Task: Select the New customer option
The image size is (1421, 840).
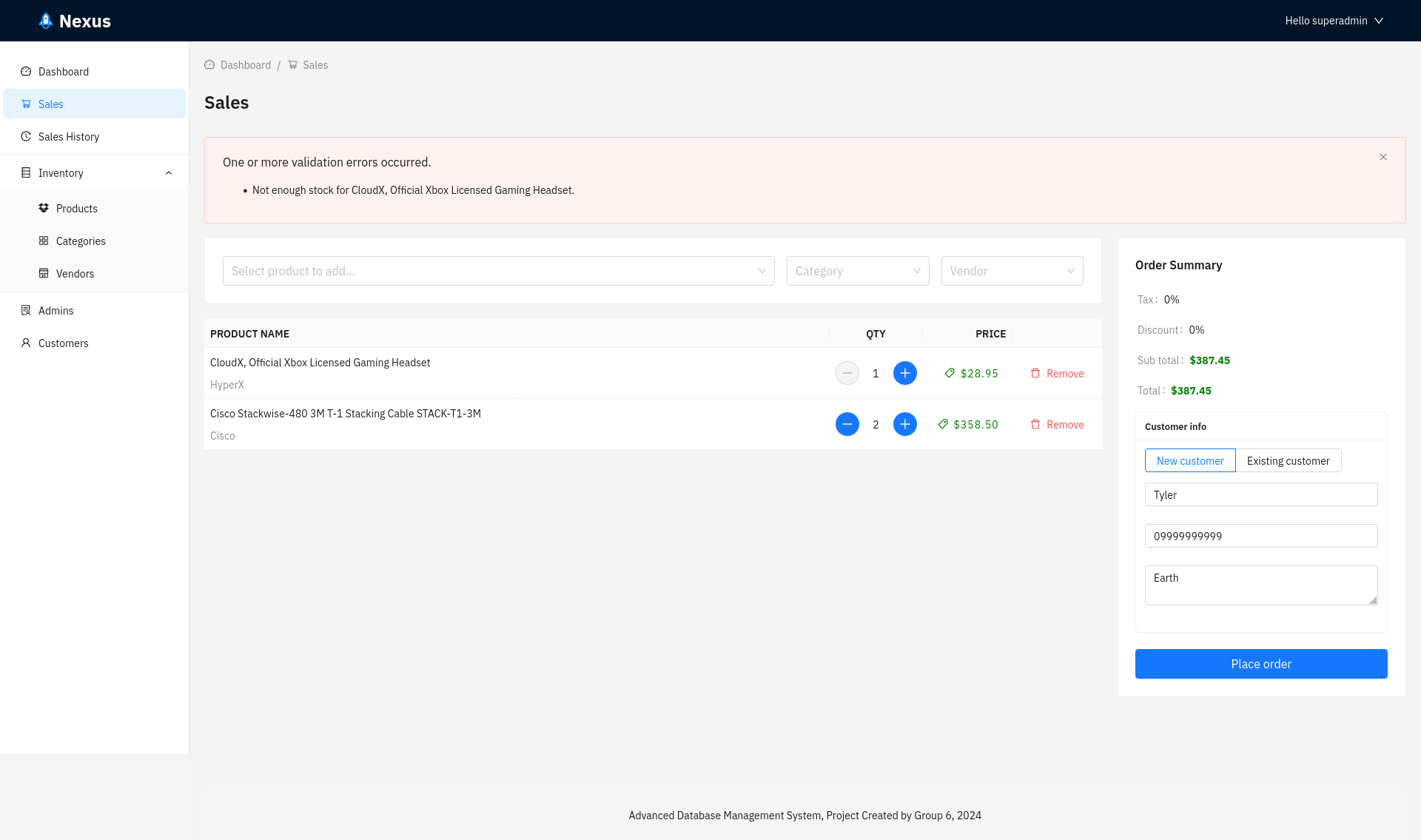Action: 1189,460
